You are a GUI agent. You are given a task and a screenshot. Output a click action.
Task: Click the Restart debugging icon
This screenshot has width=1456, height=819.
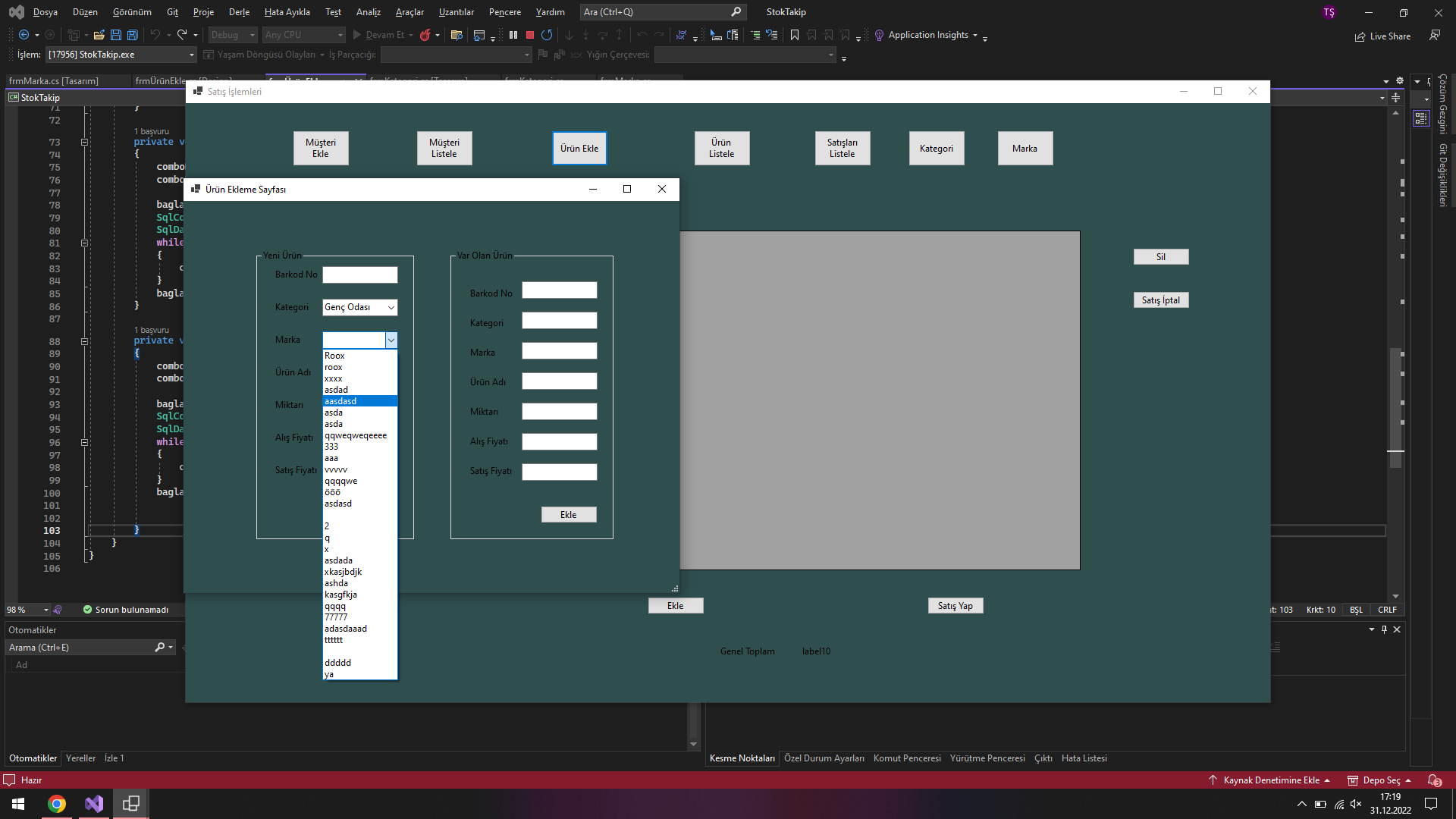[547, 35]
